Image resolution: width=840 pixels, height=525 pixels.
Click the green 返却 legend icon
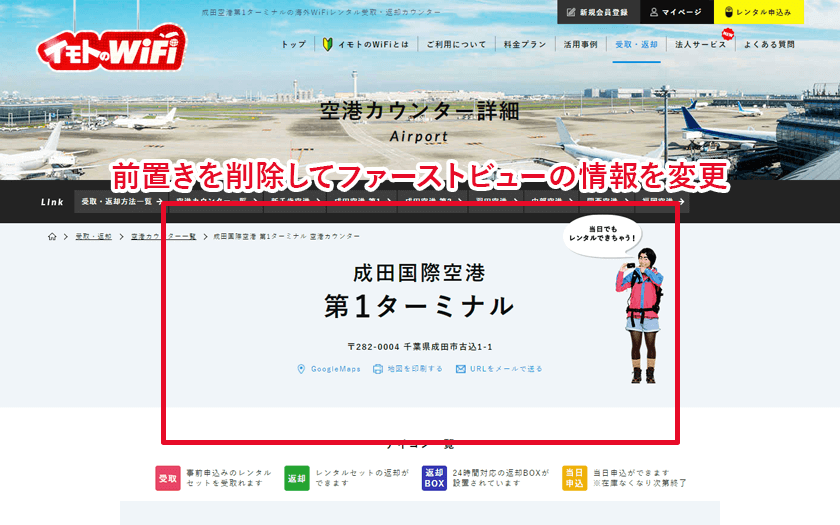click(297, 478)
